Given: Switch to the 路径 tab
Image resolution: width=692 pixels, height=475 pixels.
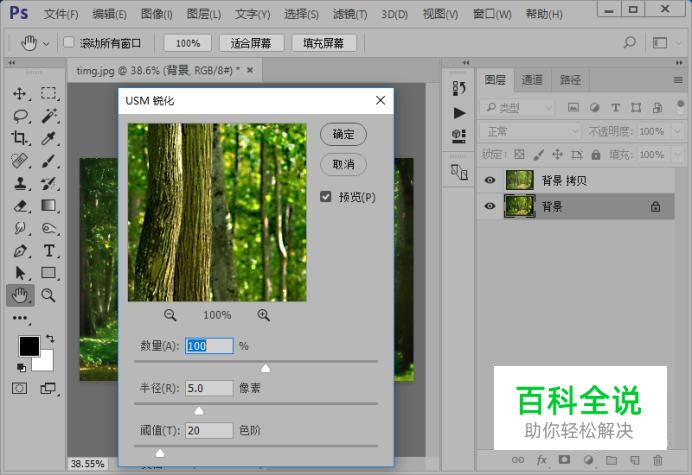Looking at the screenshot, I should (570, 80).
